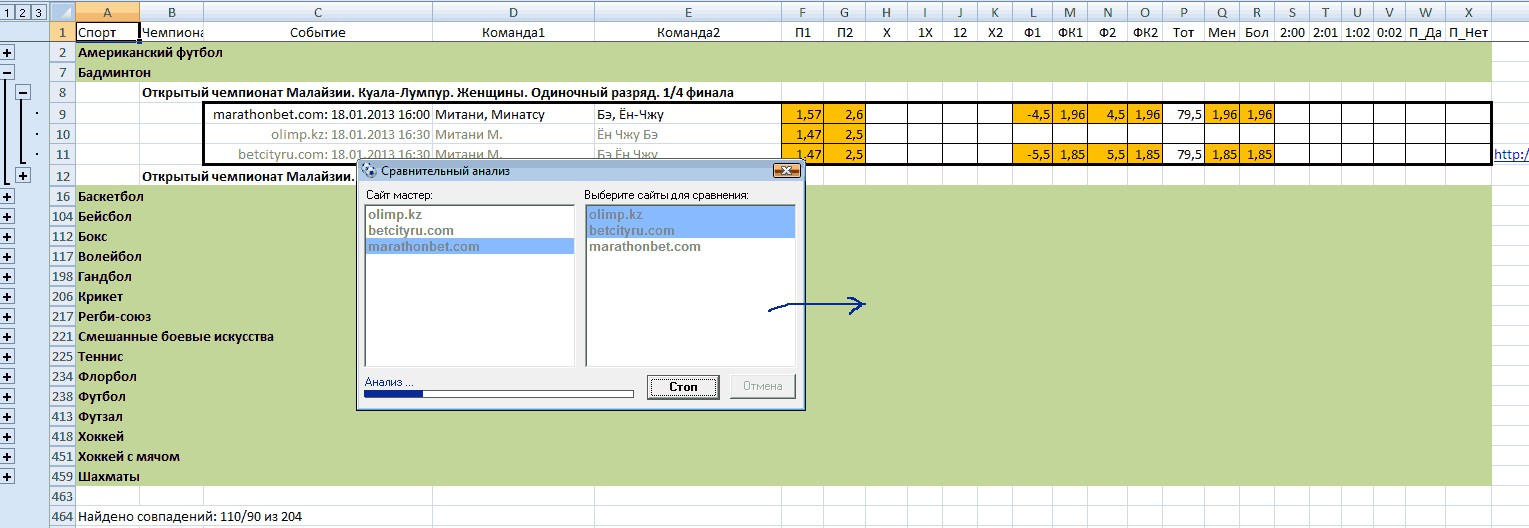Select row 464 header
1529x528 pixels.
[x=62, y=516]
